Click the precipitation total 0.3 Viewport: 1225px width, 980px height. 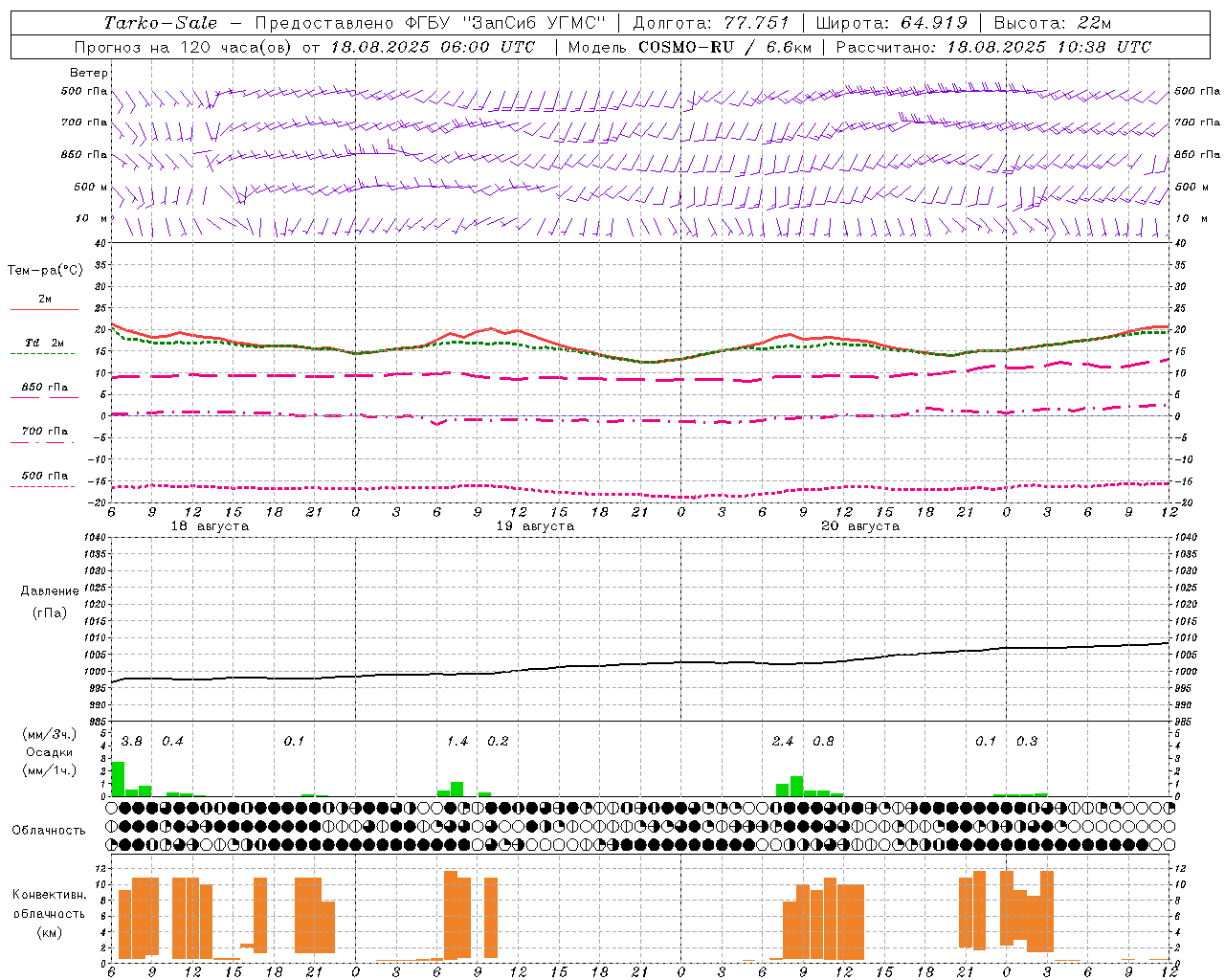point(1027,742)
